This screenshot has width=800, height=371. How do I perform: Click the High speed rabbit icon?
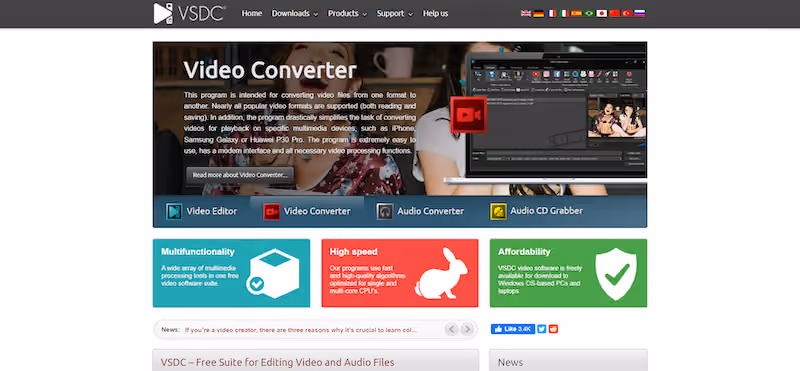click(x=441, y=273)
